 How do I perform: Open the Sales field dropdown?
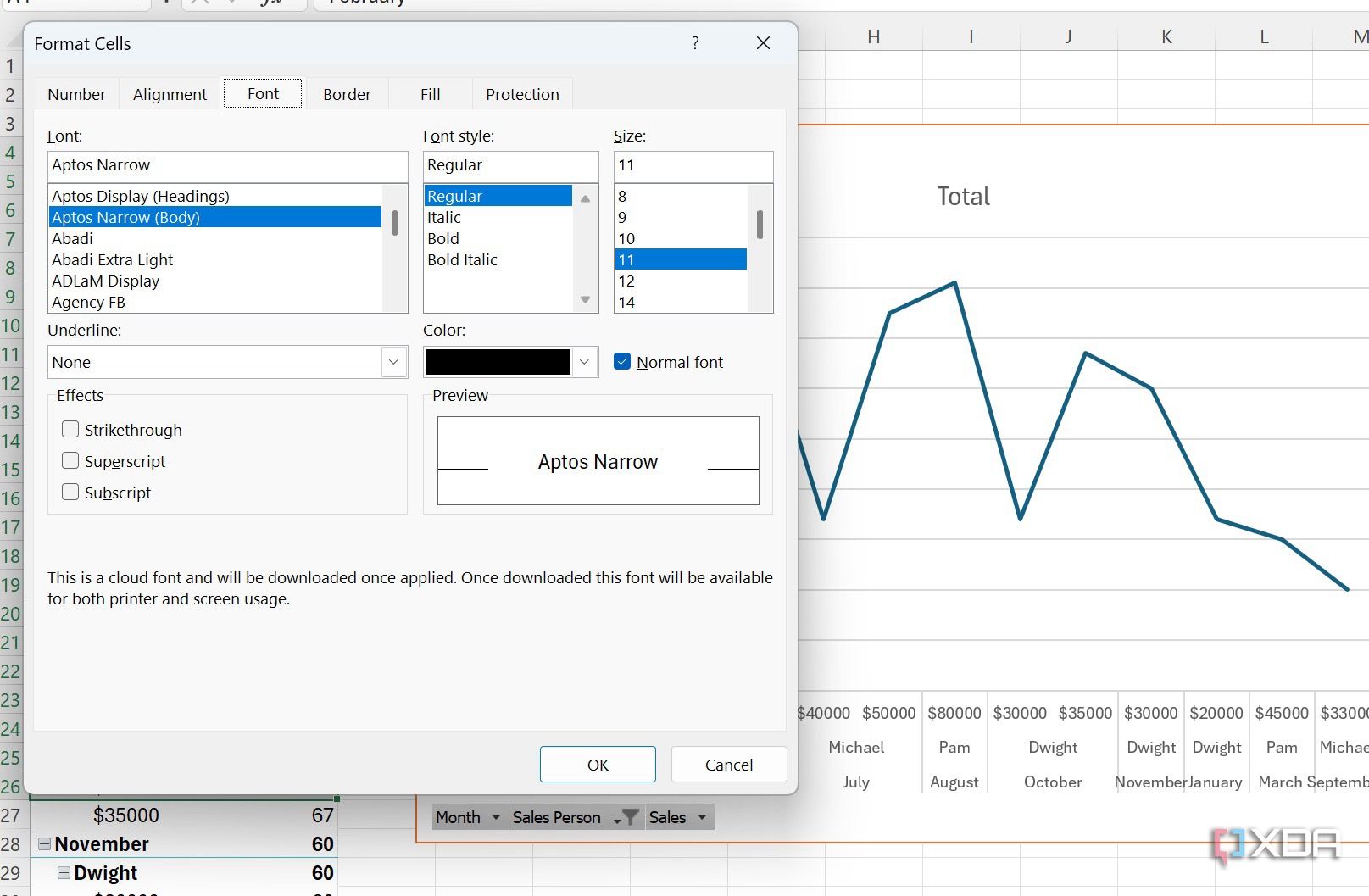click(703, 816)
